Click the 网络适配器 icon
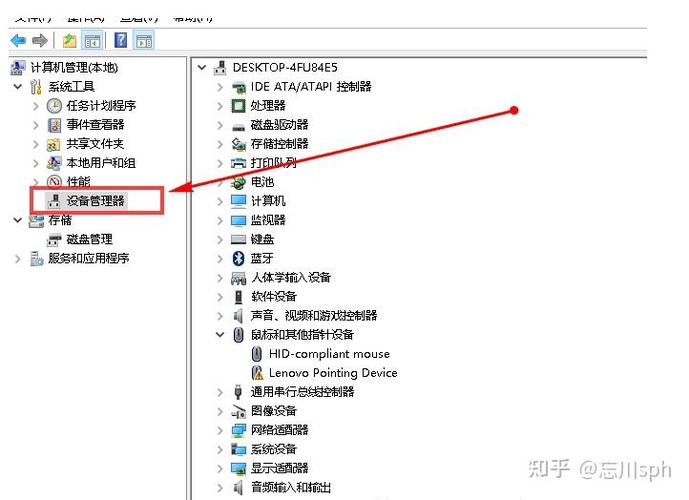Viewport: 689px width, 500px height. (239, 430)
